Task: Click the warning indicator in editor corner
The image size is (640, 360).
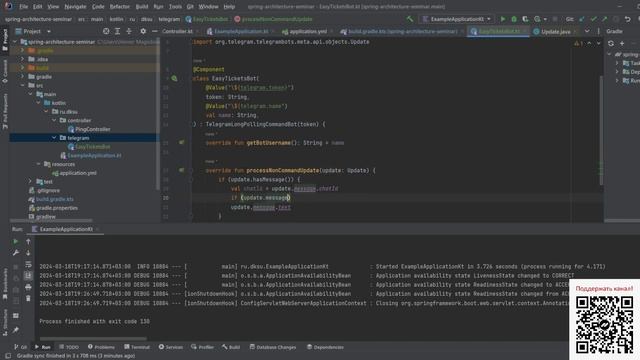Action: coord(578,43)
